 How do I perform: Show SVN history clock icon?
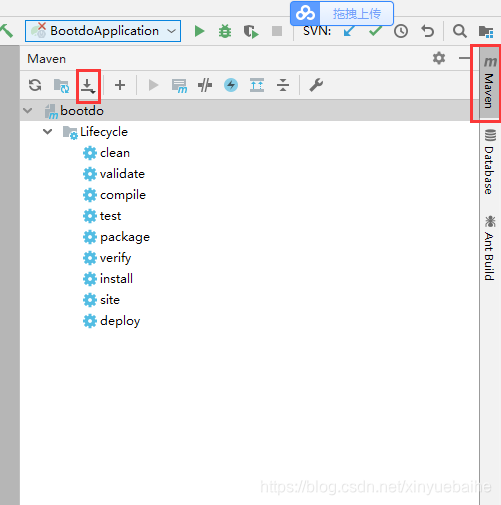(401, 31)
